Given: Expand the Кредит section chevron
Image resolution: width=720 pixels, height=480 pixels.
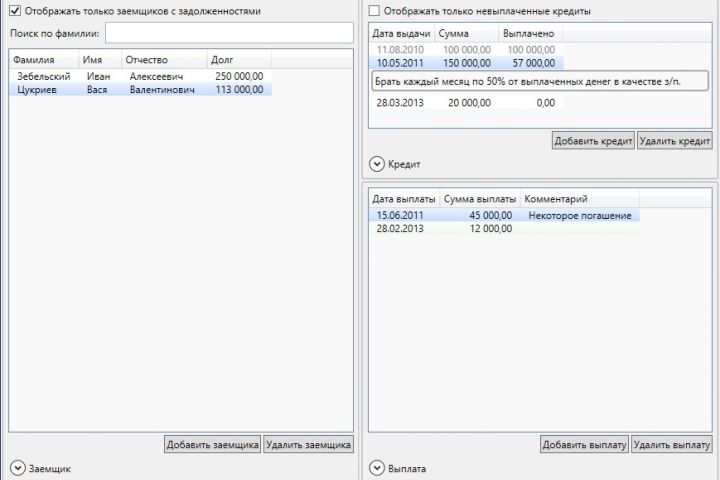Looking at the screenshot, I should (x=377, y=164).
